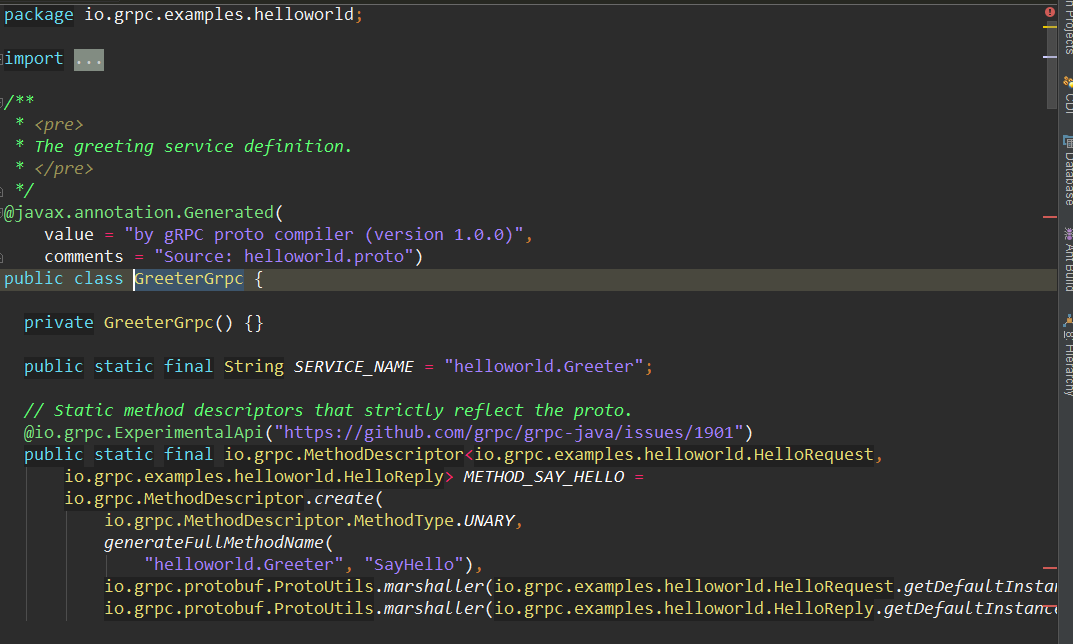This screenshot has height=644, width=1073.
Task: Open the Database tool window tab
Action: (1068, 171)
